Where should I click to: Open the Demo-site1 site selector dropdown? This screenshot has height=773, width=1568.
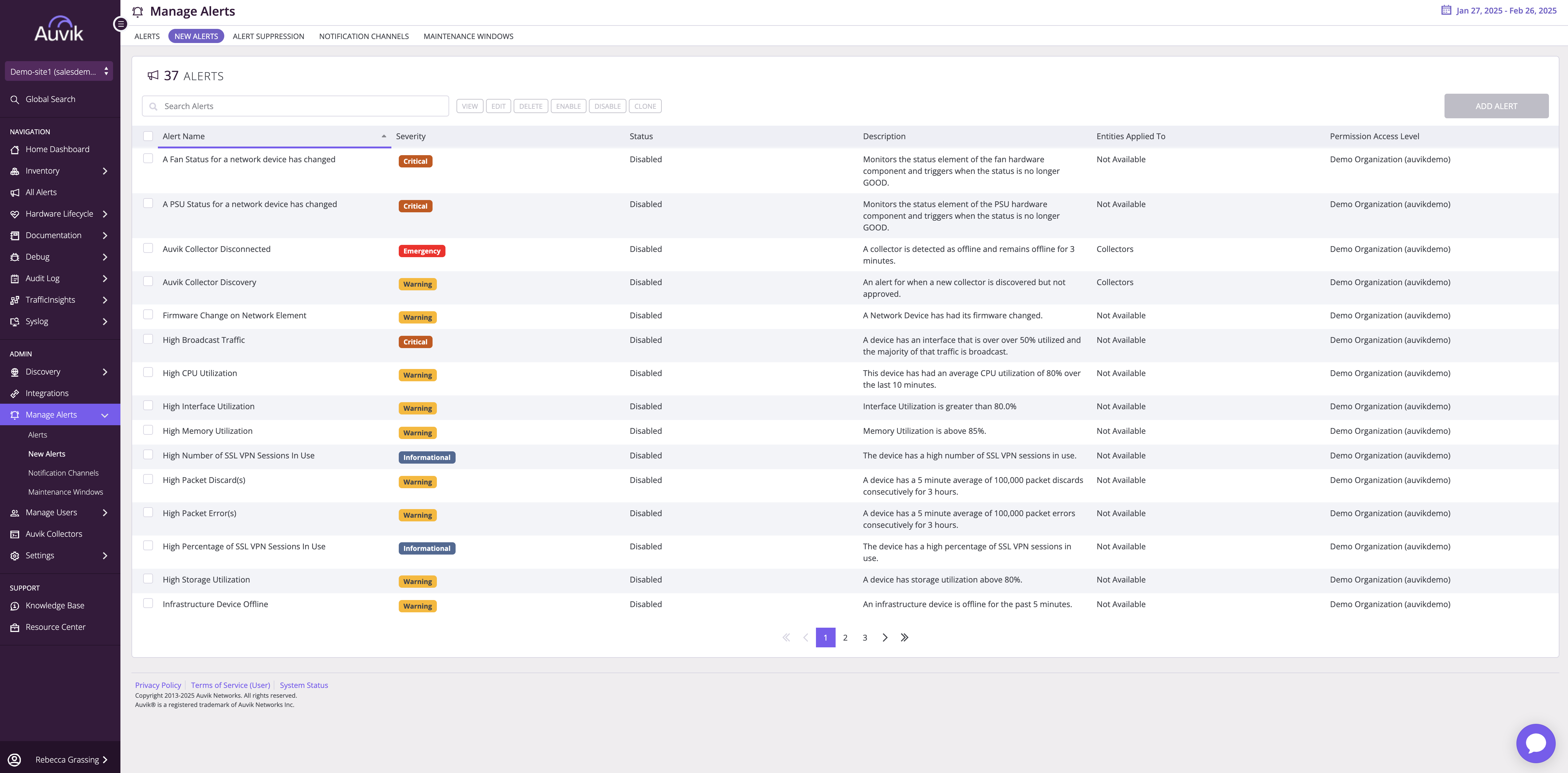pyautogui.click(x=59, y=71)
